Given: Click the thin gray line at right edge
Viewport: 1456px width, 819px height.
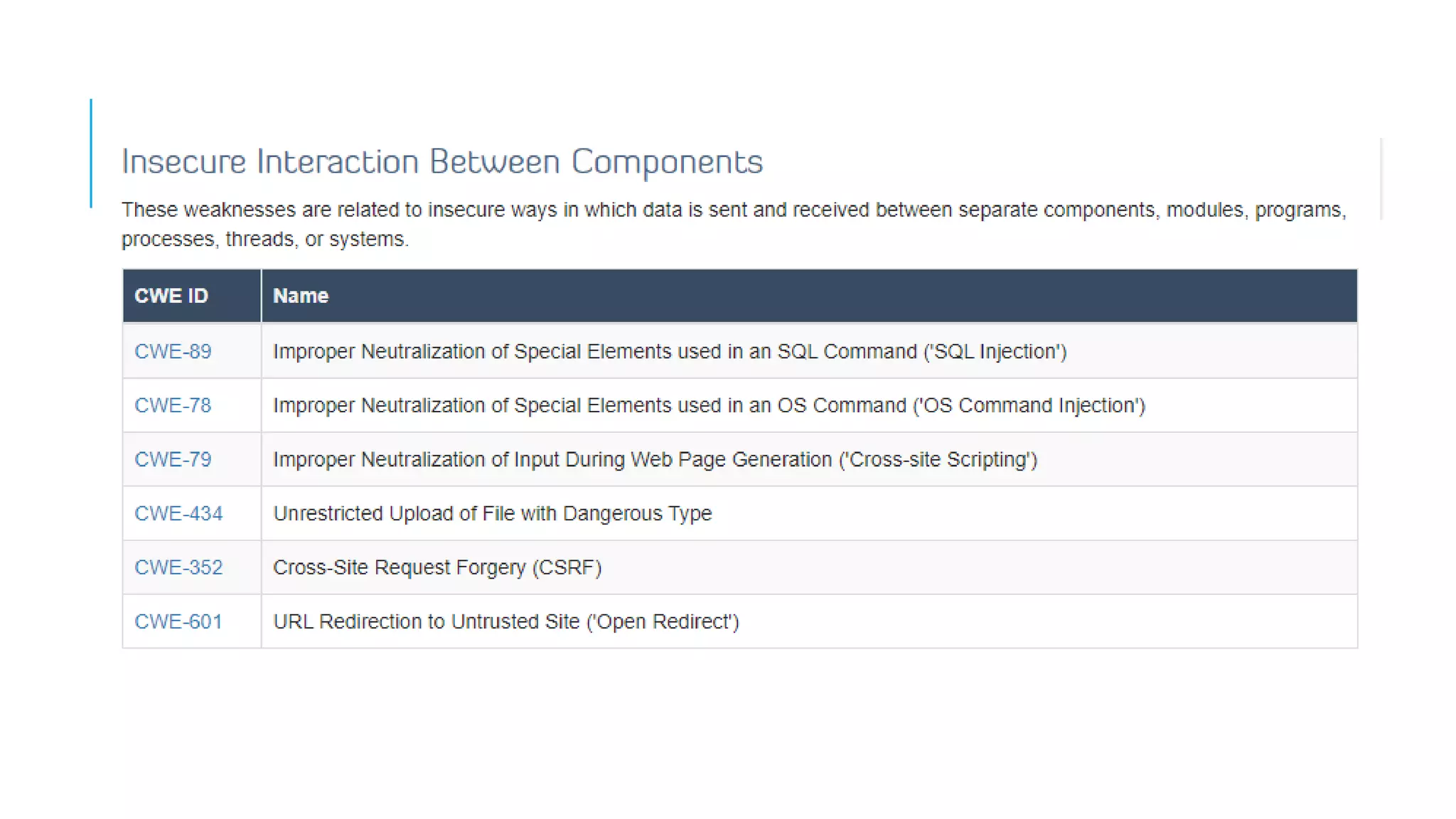Looking at the screenshot, I should pyautogui.click(x=1381, y=178).
